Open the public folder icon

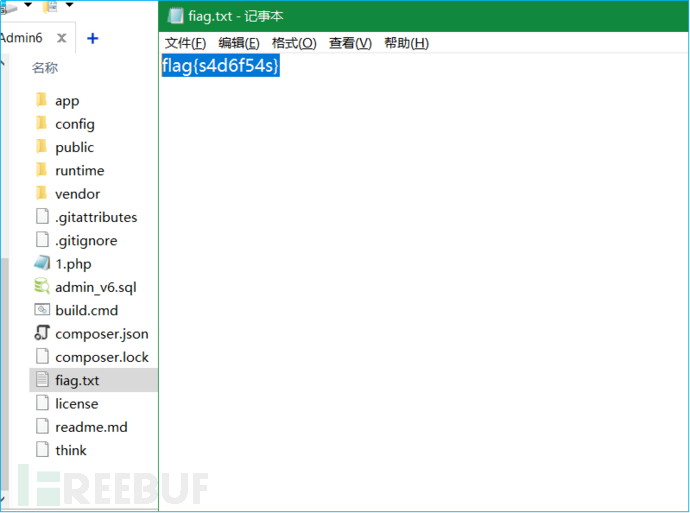pyautogui.click(x=41, y=147)
